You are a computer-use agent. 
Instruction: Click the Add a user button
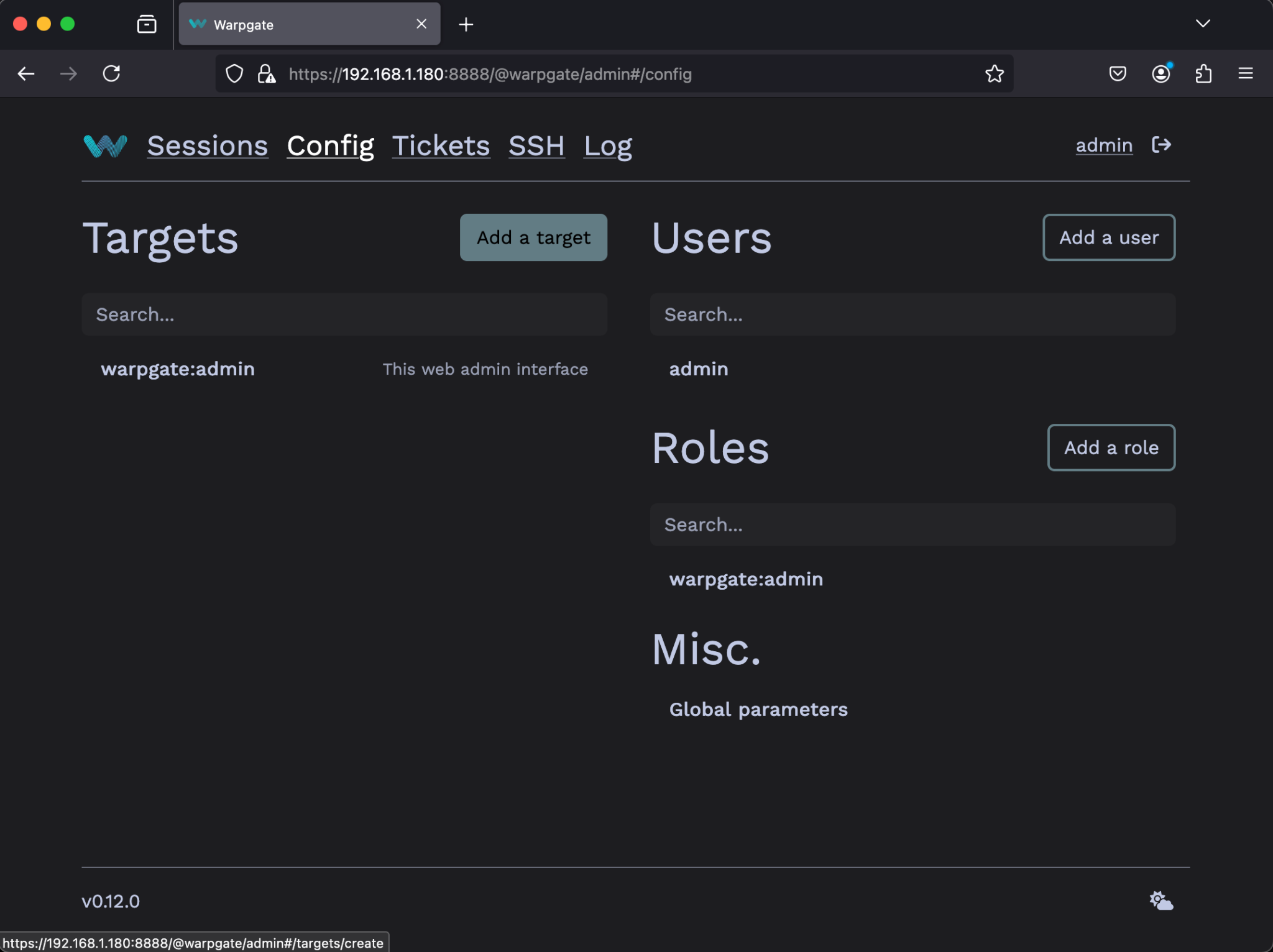pos(1108,237)
